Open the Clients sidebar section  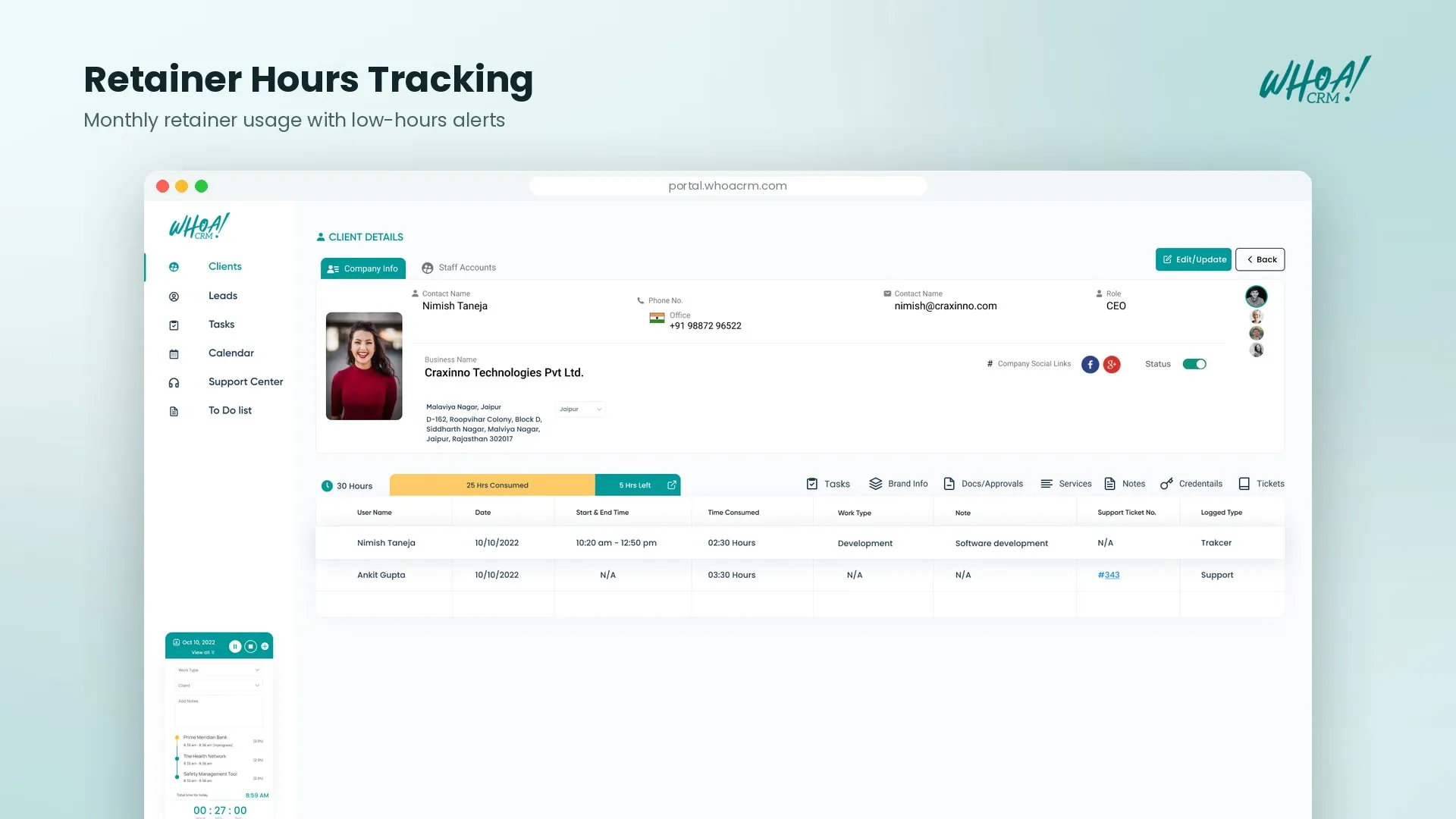[224, 266]
